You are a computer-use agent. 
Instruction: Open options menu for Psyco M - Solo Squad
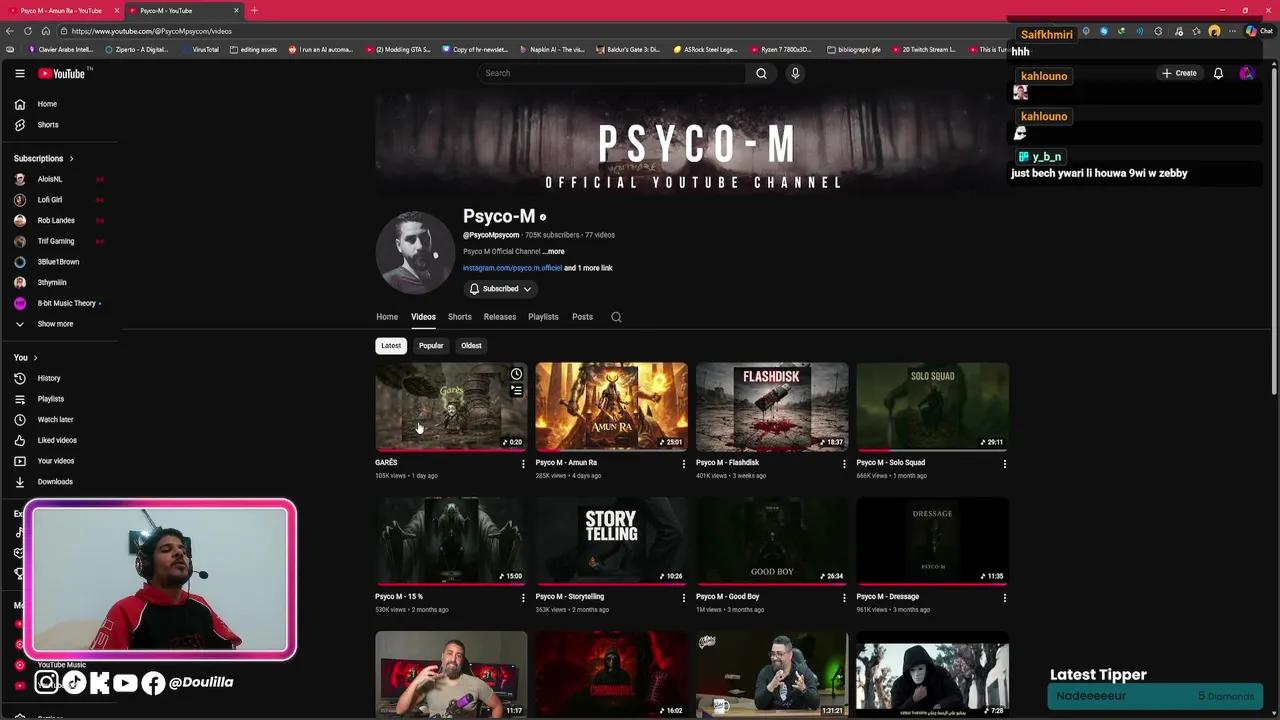click(1005, 464)
